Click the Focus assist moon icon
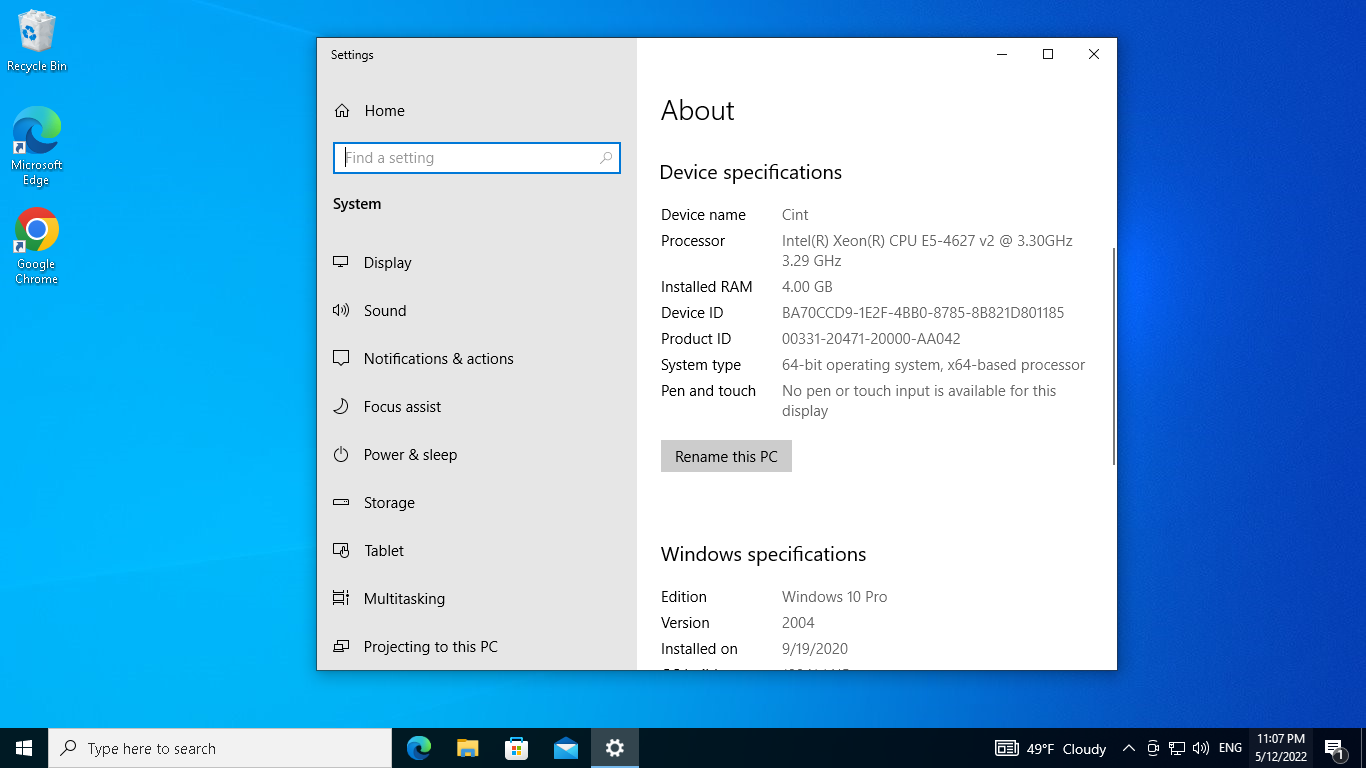This screenshot has width=1366, height=768. coord(341,406)
